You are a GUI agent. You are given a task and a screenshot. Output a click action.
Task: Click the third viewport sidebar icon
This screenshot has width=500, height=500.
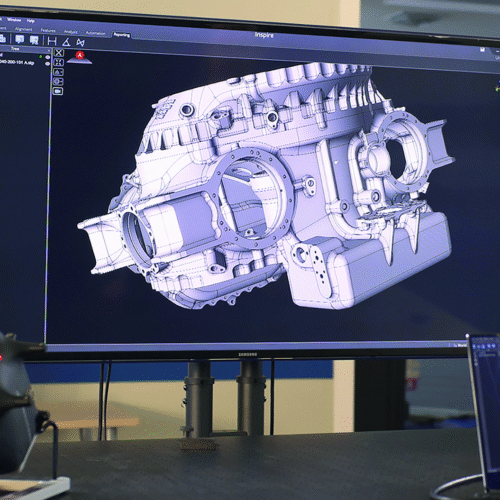[x=58, y=72]
